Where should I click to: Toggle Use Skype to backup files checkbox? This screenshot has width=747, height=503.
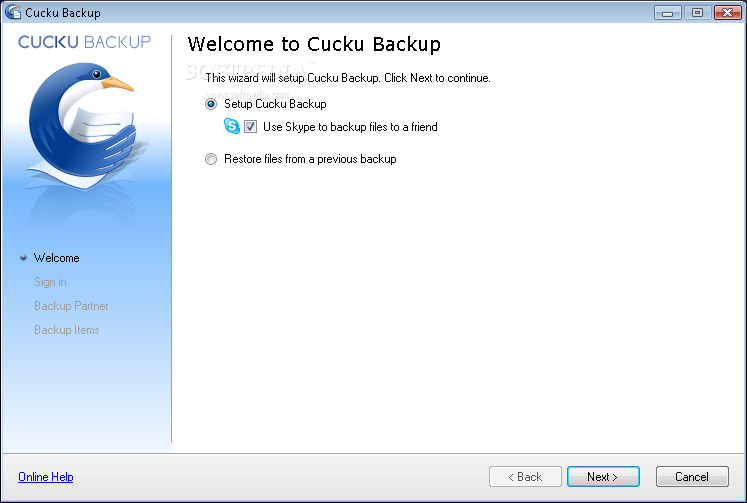(251, 127)
